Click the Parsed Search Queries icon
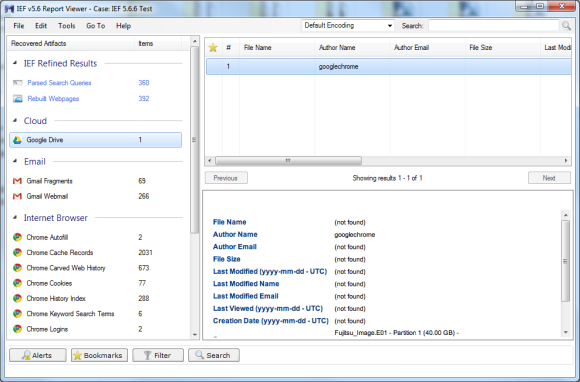This screenshot has height=382, width=580. tap(17, 82)
